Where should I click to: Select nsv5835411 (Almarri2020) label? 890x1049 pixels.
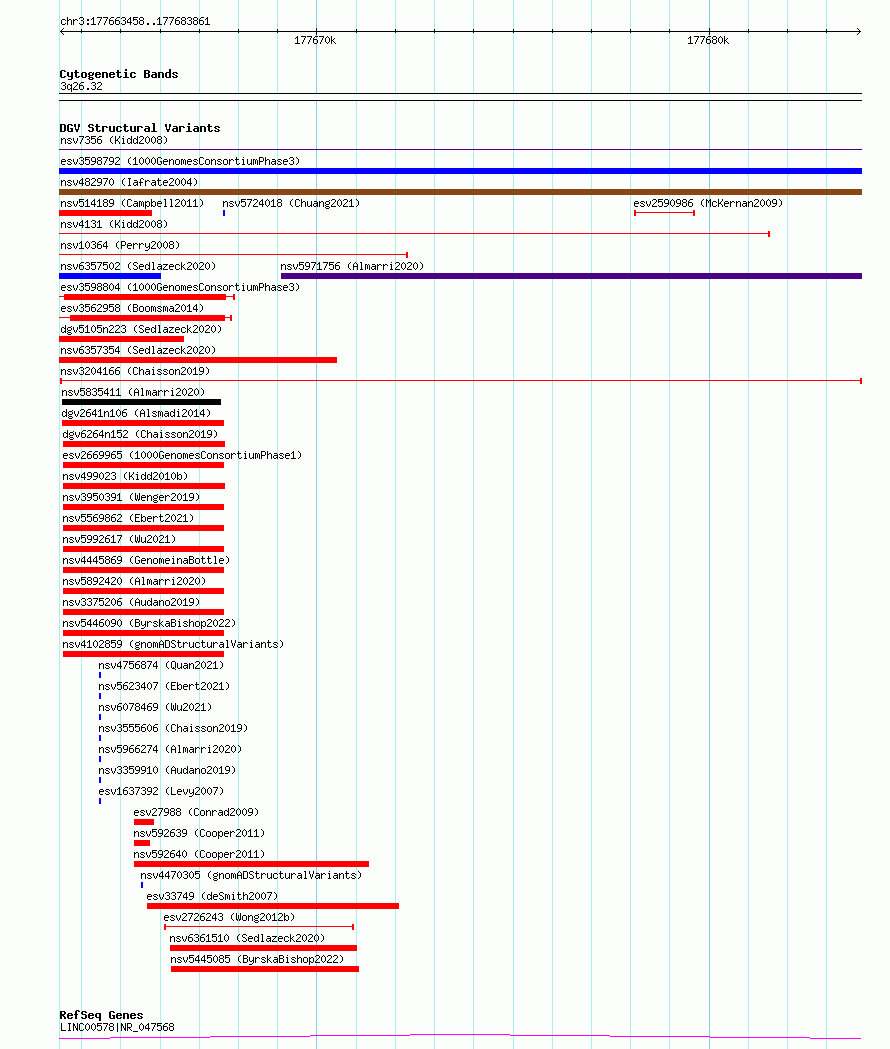point(133,393)
